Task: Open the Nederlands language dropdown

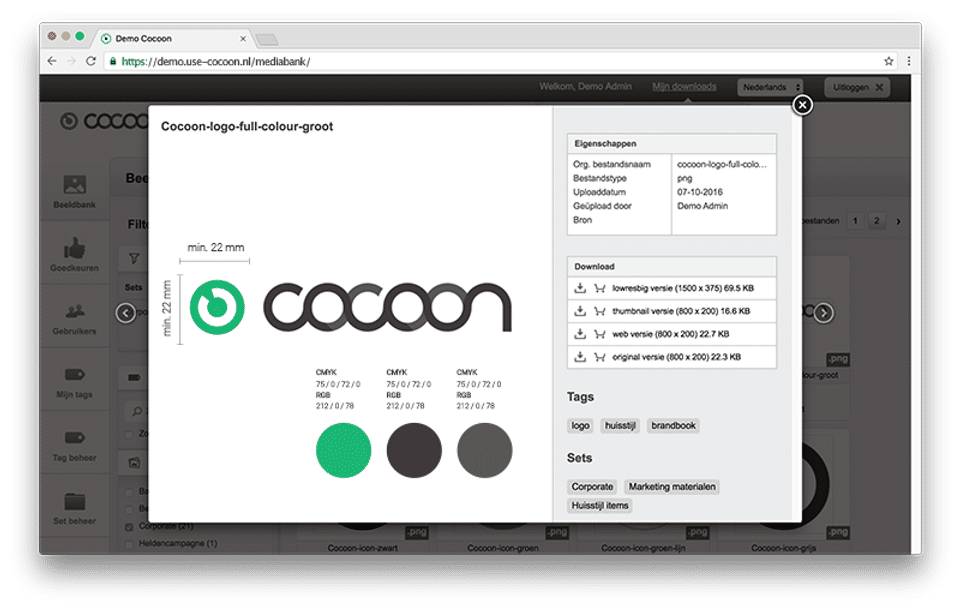Action: click(770, 87)
